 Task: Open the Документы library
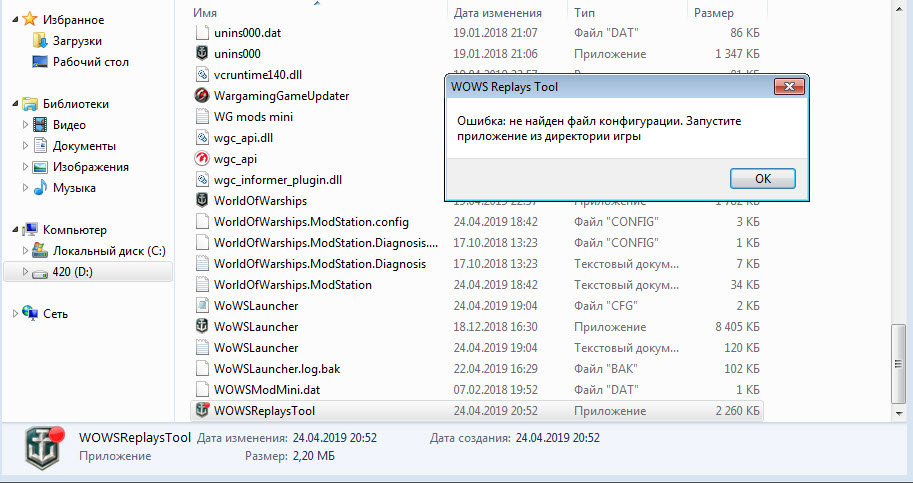(x=84, y=145)
